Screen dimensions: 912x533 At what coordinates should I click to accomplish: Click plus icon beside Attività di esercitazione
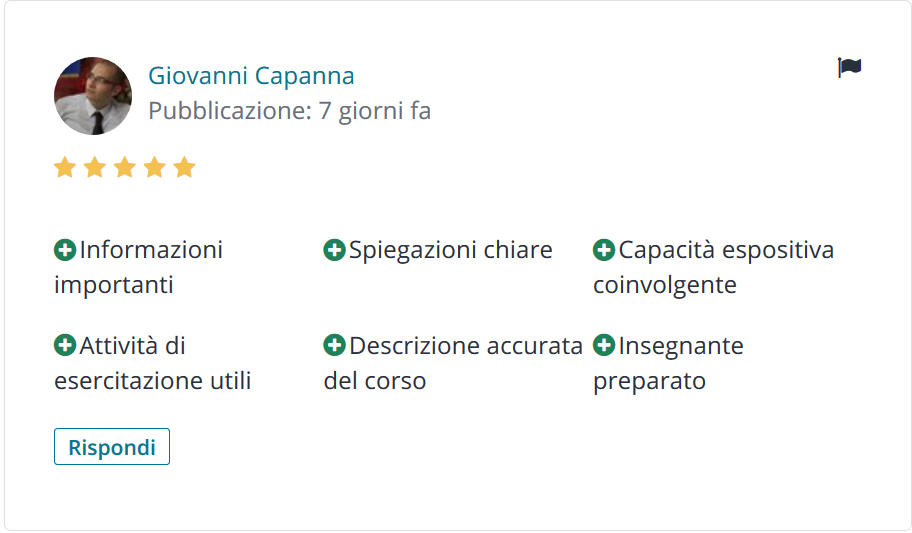pos(65,345)
